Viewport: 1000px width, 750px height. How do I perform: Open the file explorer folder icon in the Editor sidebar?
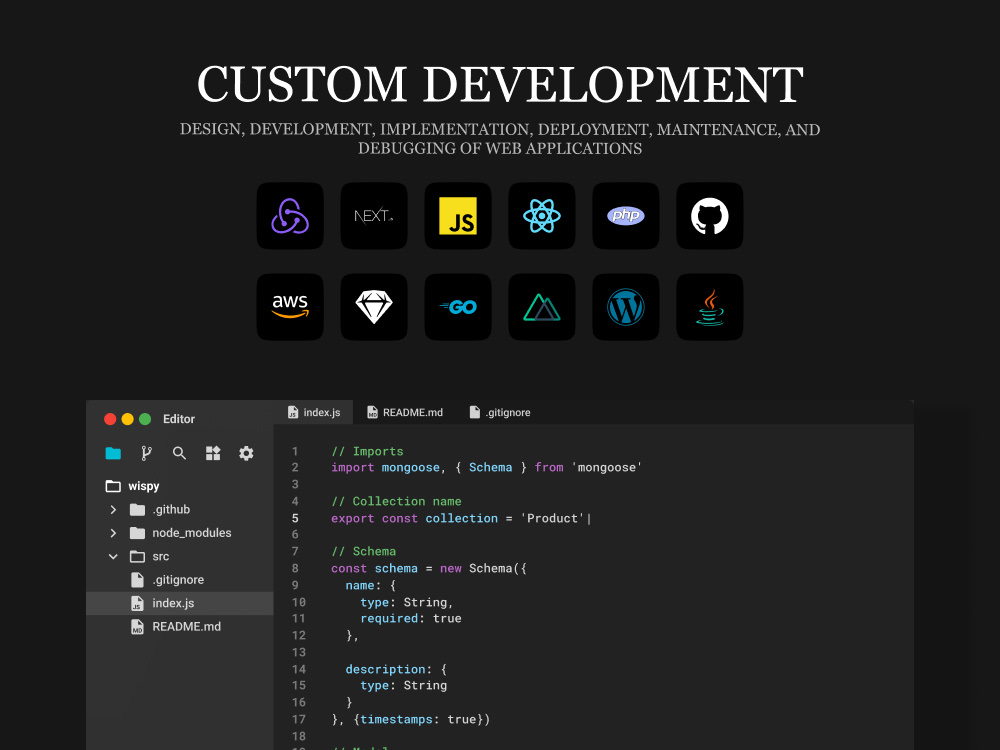[x=113, y=453]
